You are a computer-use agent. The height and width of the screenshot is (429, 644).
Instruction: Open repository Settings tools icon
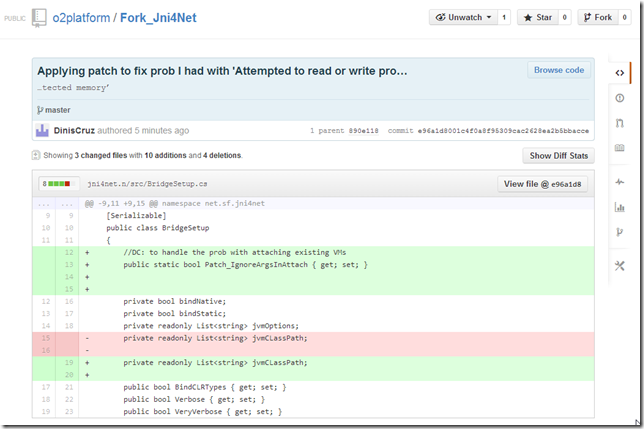tap(620, 265)
